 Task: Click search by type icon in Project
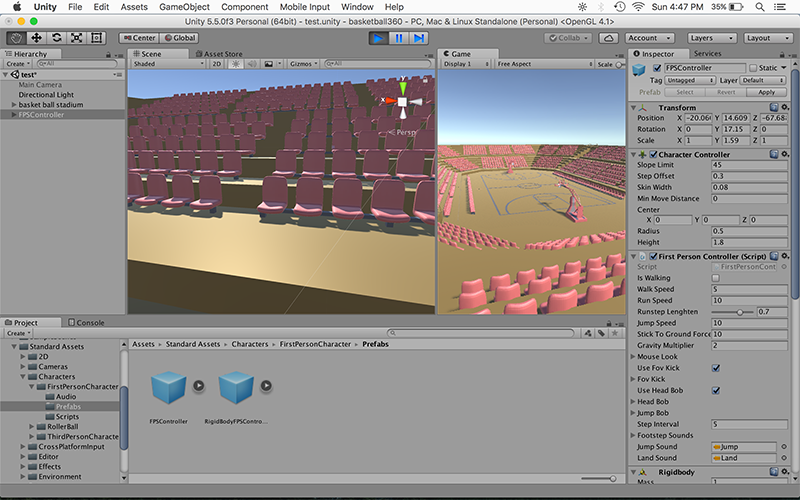588,333
